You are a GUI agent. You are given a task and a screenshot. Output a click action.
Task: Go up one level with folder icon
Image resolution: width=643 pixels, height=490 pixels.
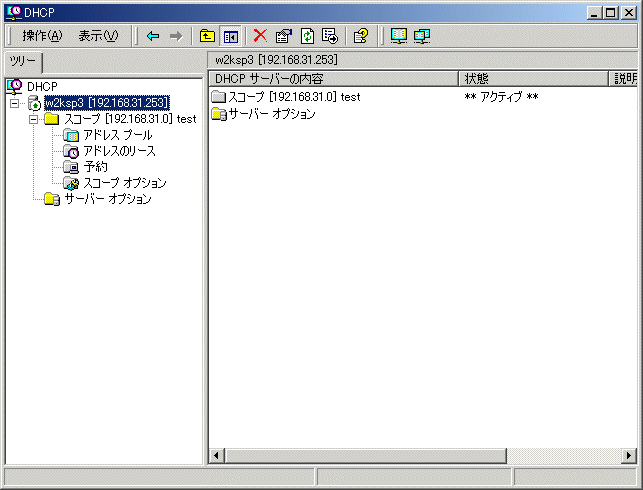207,36
